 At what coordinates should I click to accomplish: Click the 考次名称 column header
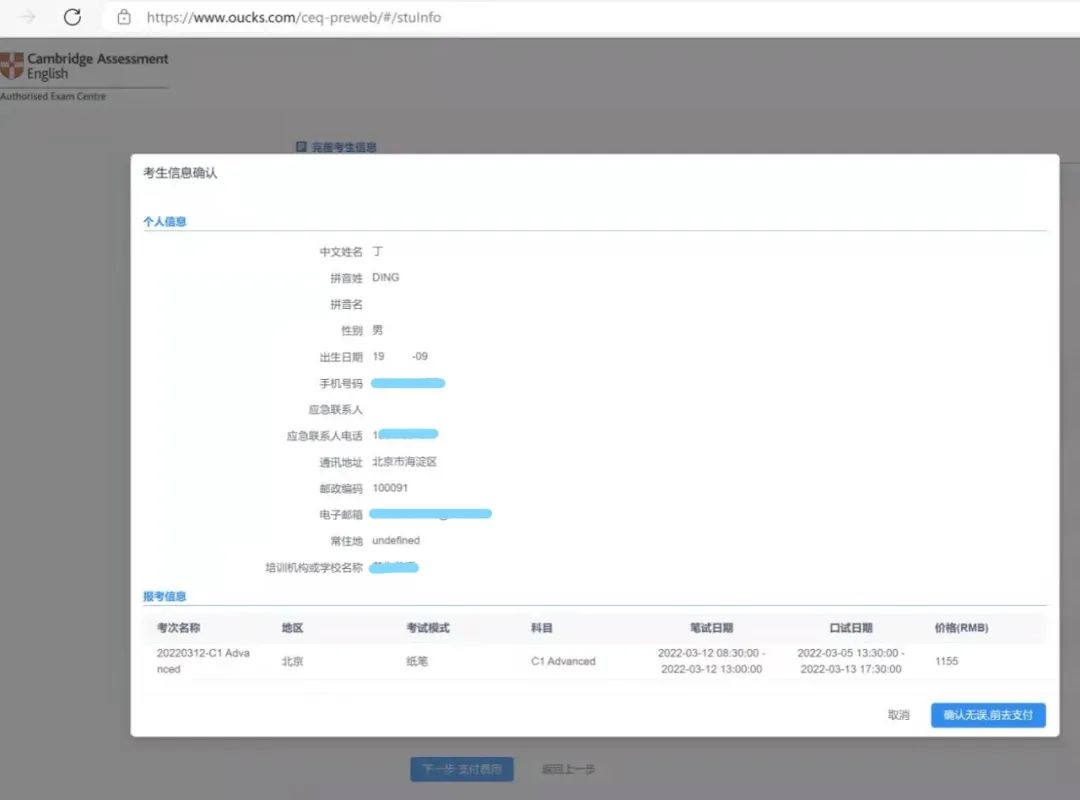coord(178,628)
